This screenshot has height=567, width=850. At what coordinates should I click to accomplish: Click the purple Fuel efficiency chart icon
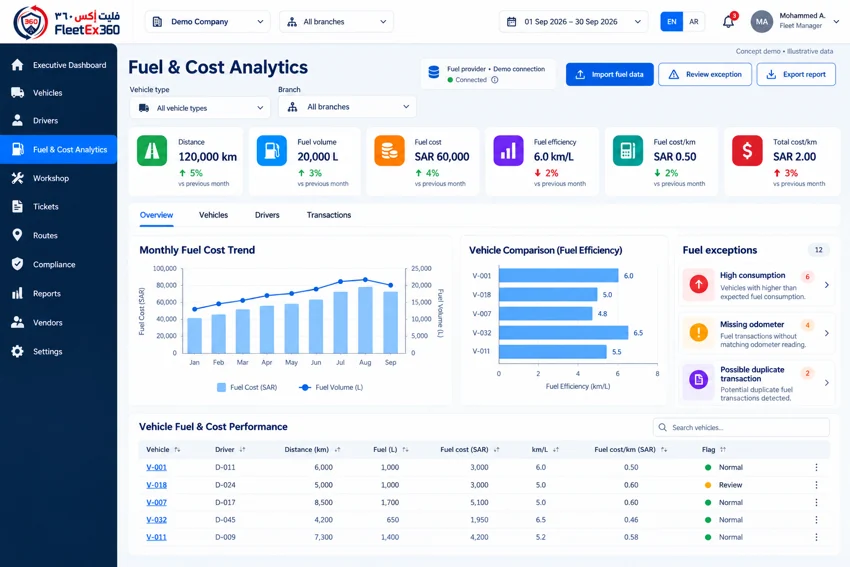(x=508, y=151)
